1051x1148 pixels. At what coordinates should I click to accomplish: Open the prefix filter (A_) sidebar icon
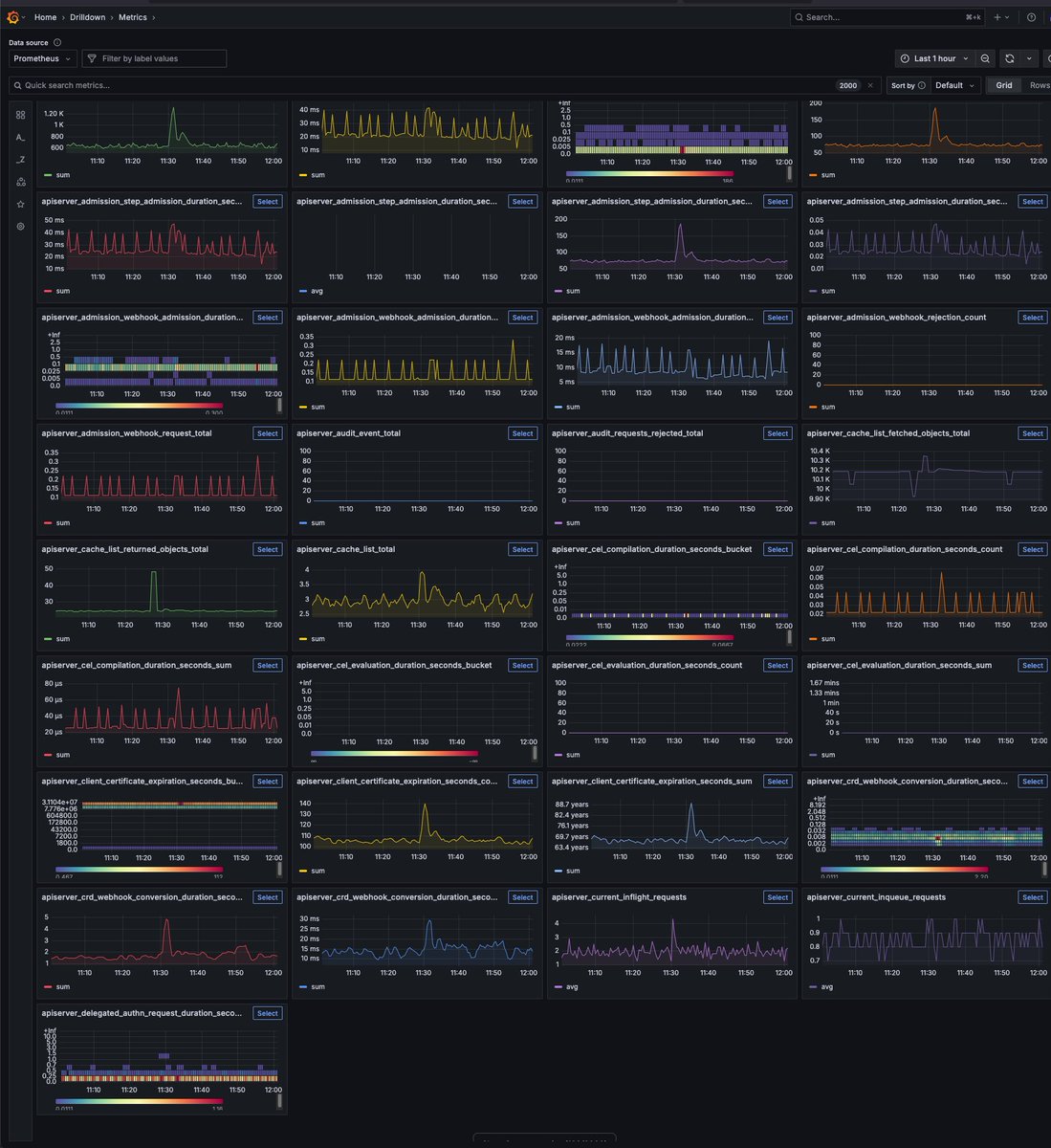point(20,138)
